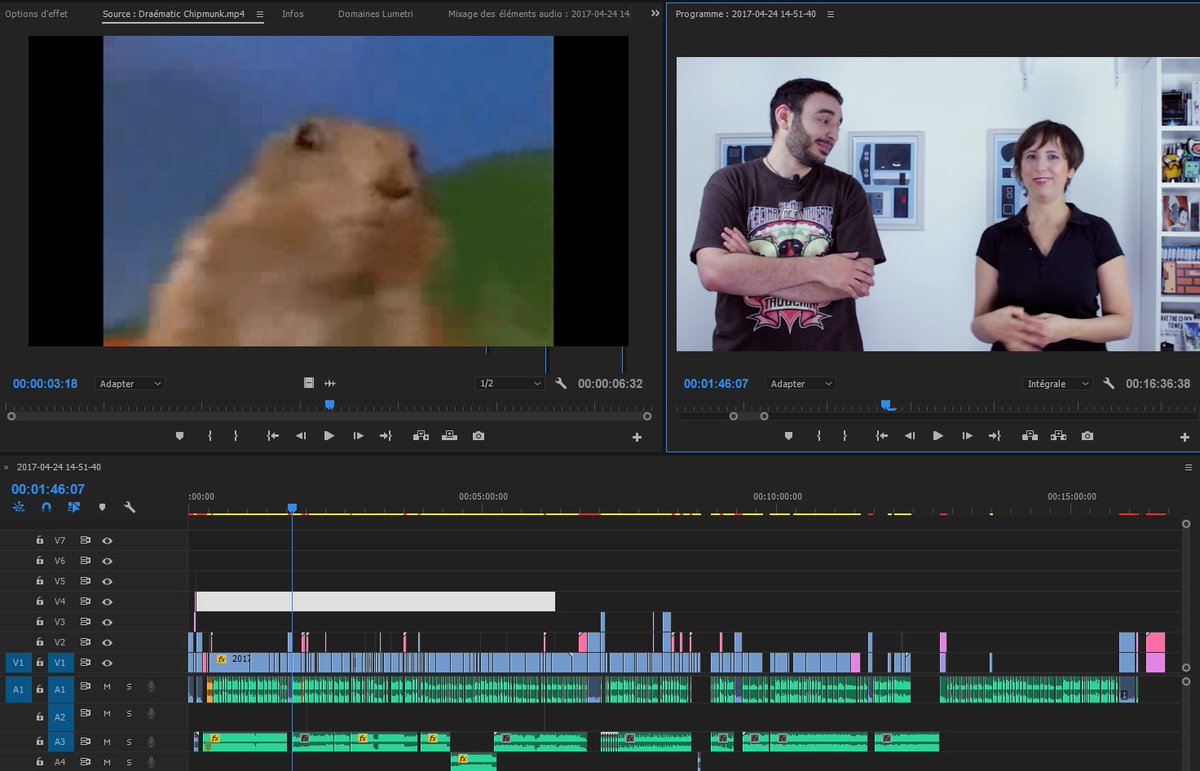Add a marker to the timeline
This screenshot has height=771, width=1200.
point(102,507)
